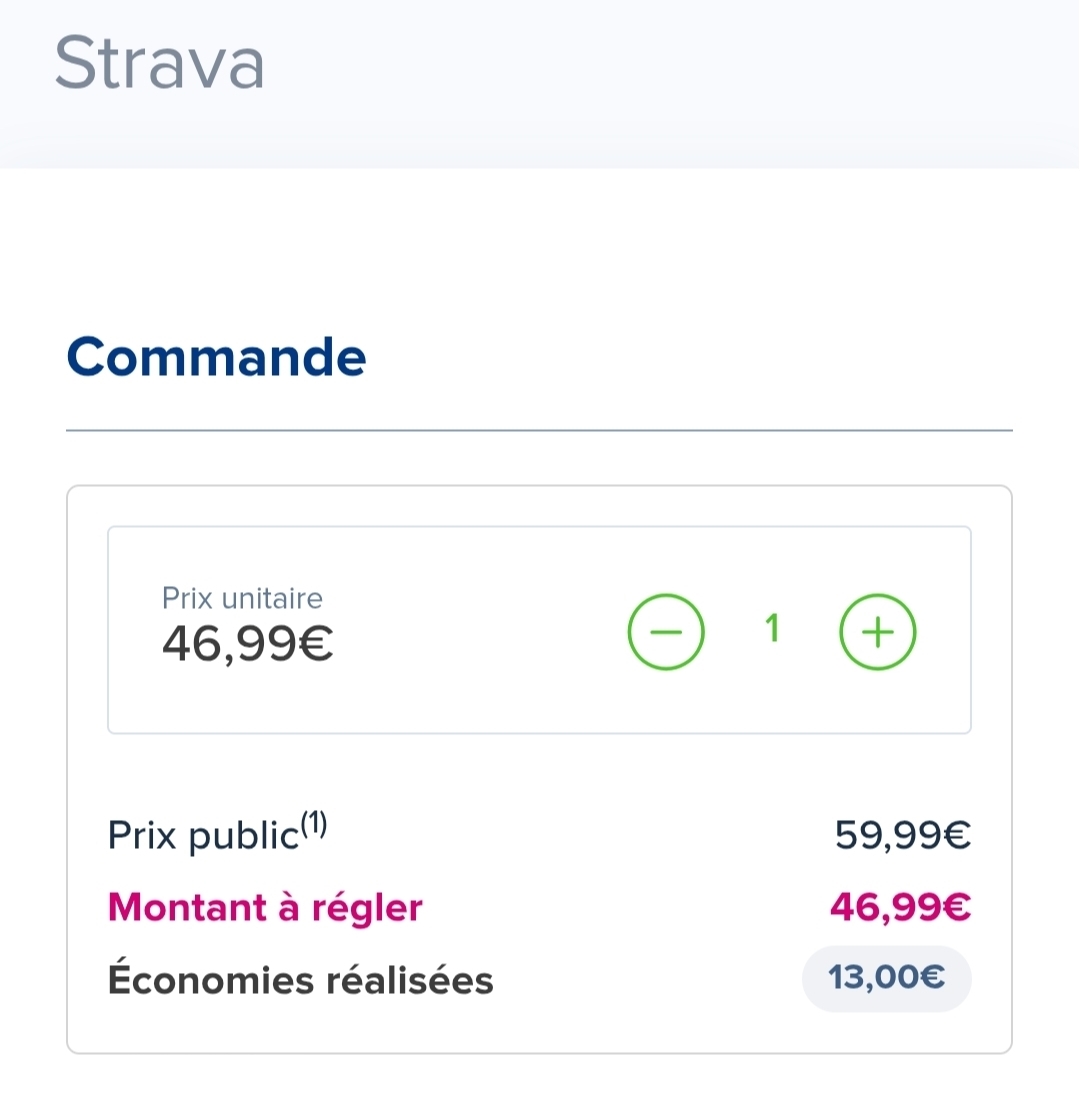Viewport: 1080px width, 1101px height.
Task: Click the quantity value 1
Action: click(x=772, y=630)
